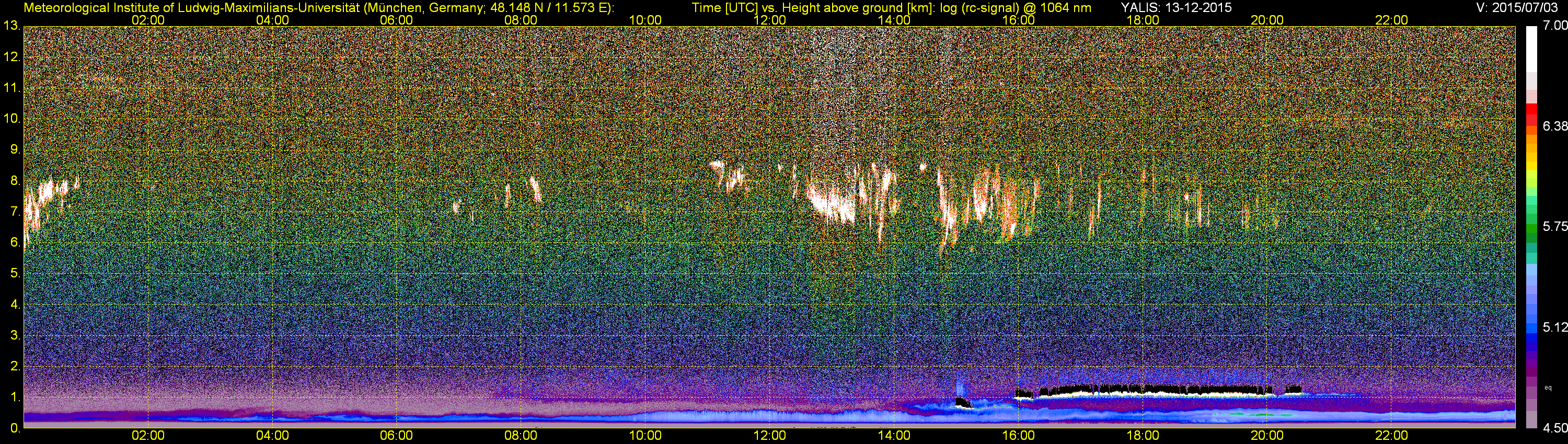Screen dimensions: 1568x444
Task: Click the 06:00 label on the top time axis
Action: [396, 20]
